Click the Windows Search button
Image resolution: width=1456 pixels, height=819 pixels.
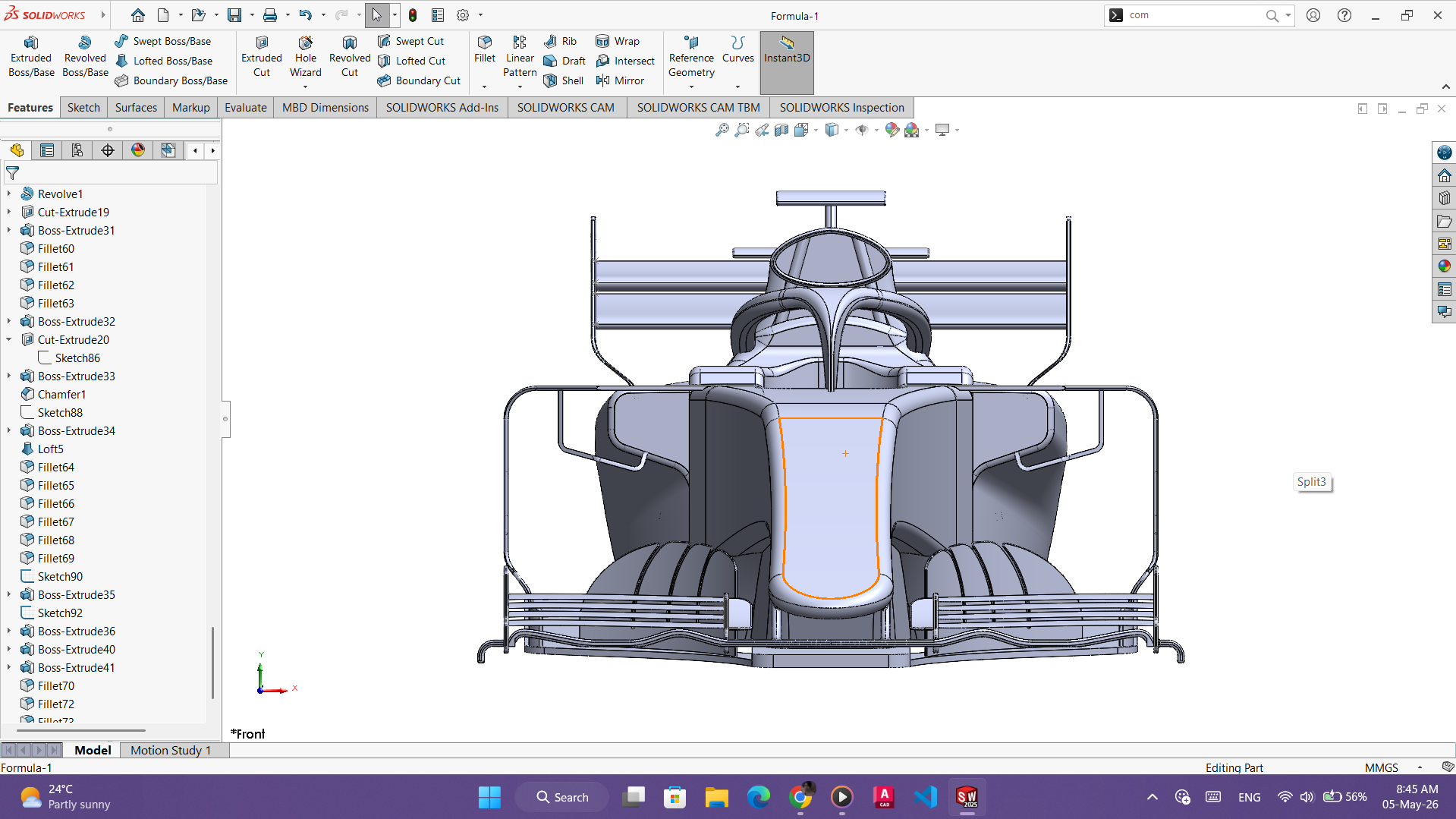(562, 797)
